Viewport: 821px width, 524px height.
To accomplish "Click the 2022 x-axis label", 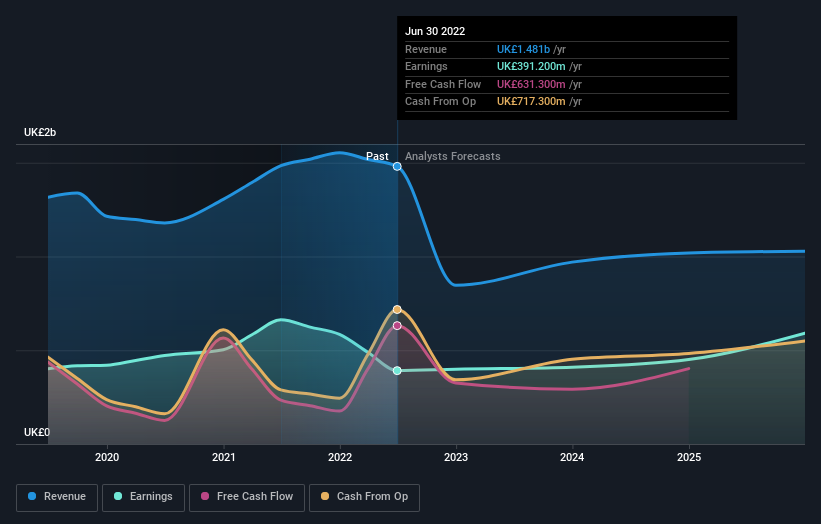I will (x=340, y=457).
